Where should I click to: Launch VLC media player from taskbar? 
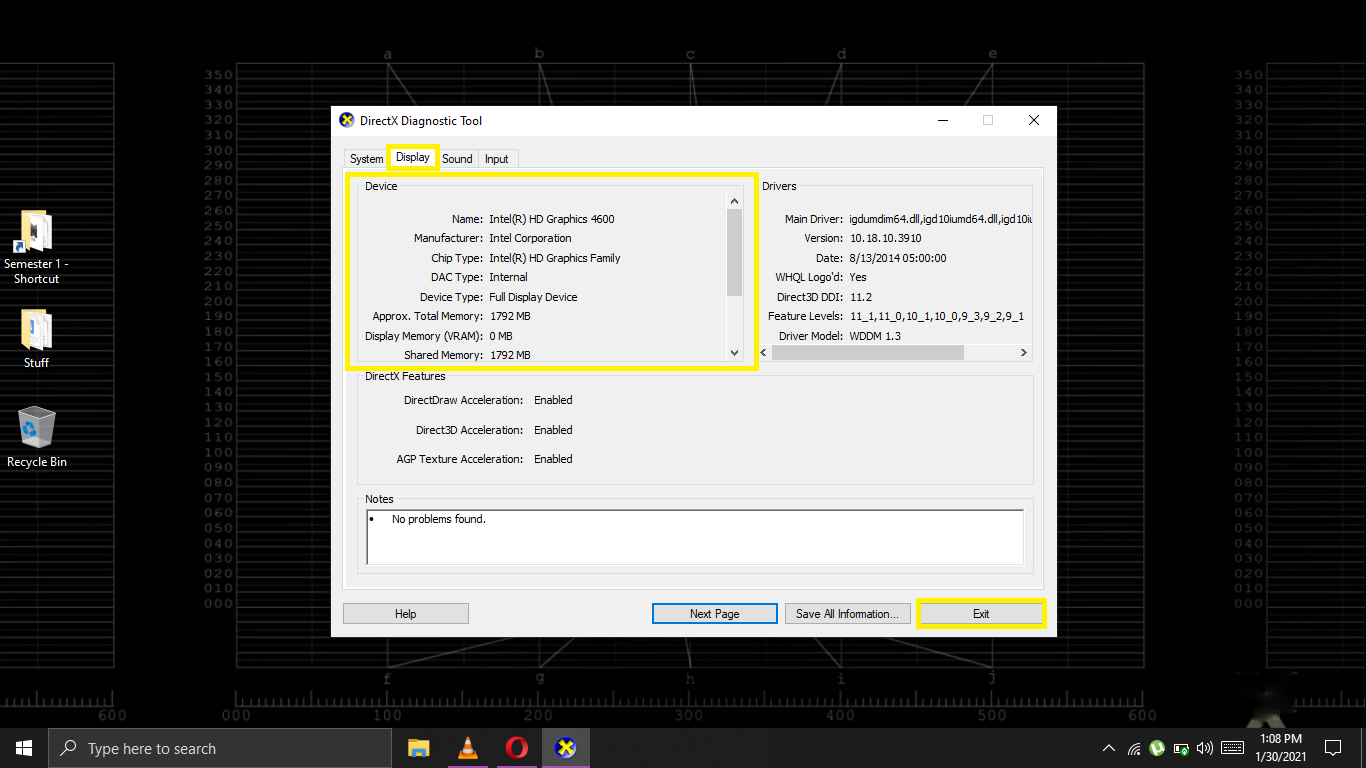coord(467,748)
